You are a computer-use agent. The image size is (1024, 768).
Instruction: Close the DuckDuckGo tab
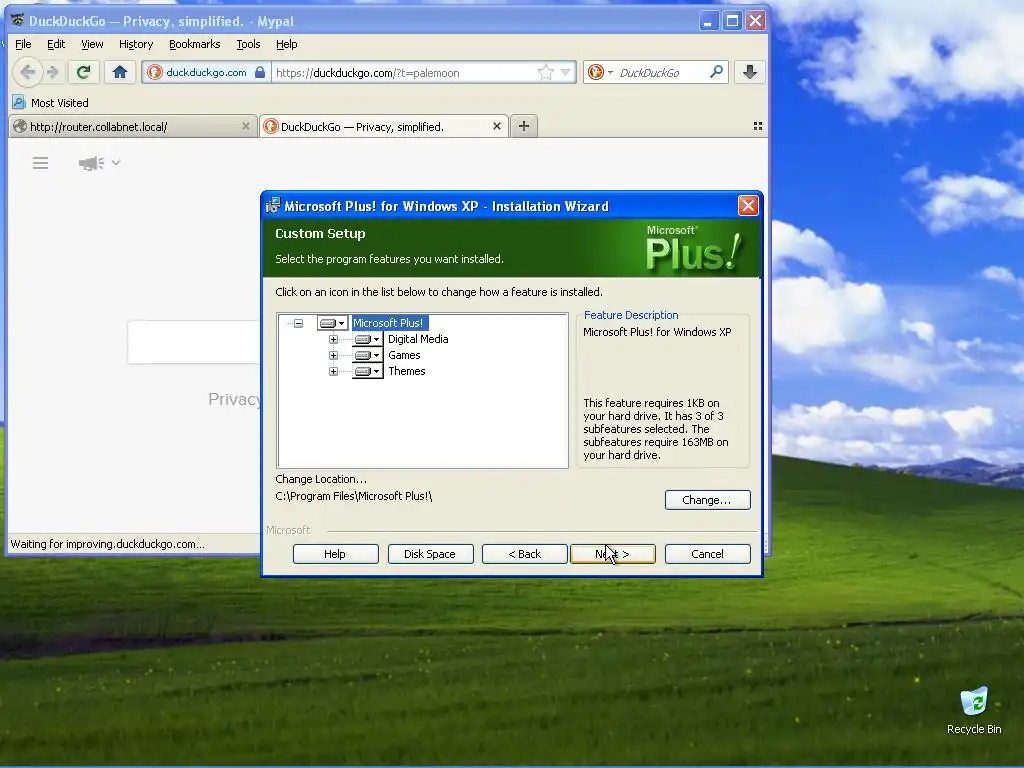coord(497,126)
